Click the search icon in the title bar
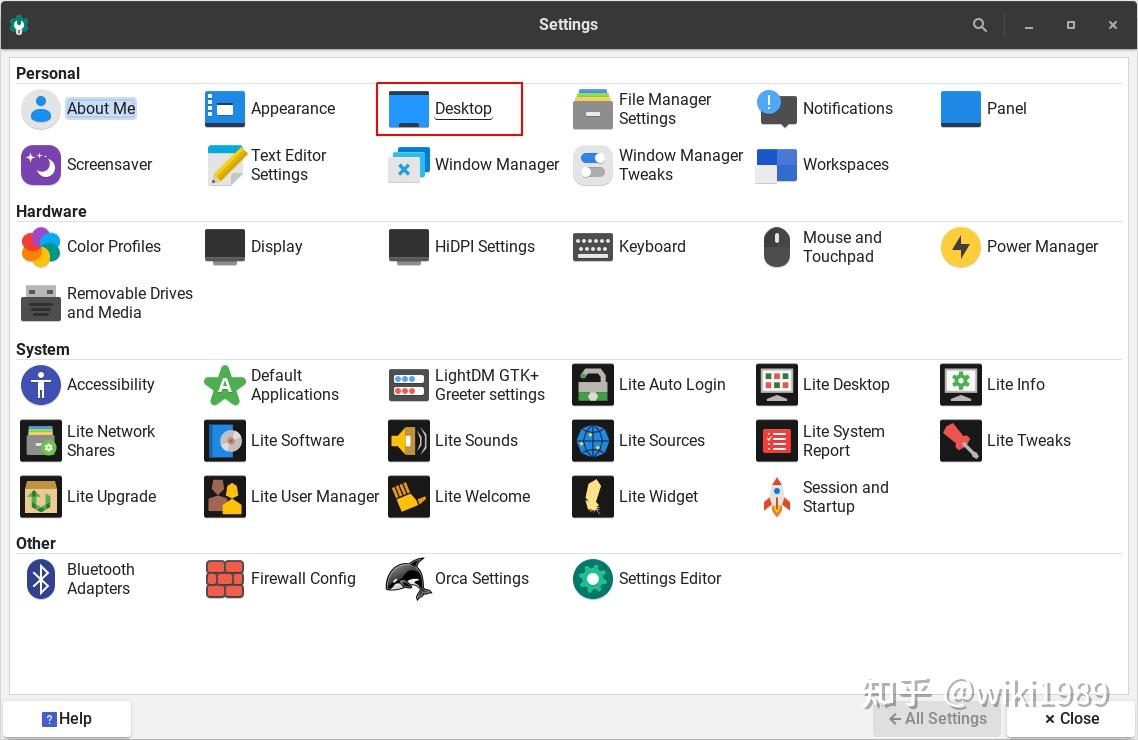The height and width of the screenshot is (740, 1138). (x=978, y=24)
